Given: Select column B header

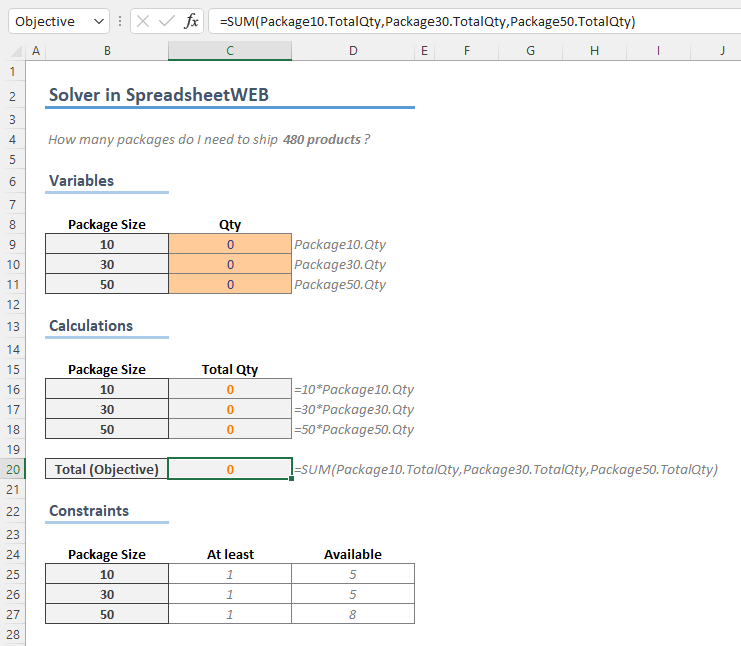Looking at the screenshot, I should tap(107, 51).
